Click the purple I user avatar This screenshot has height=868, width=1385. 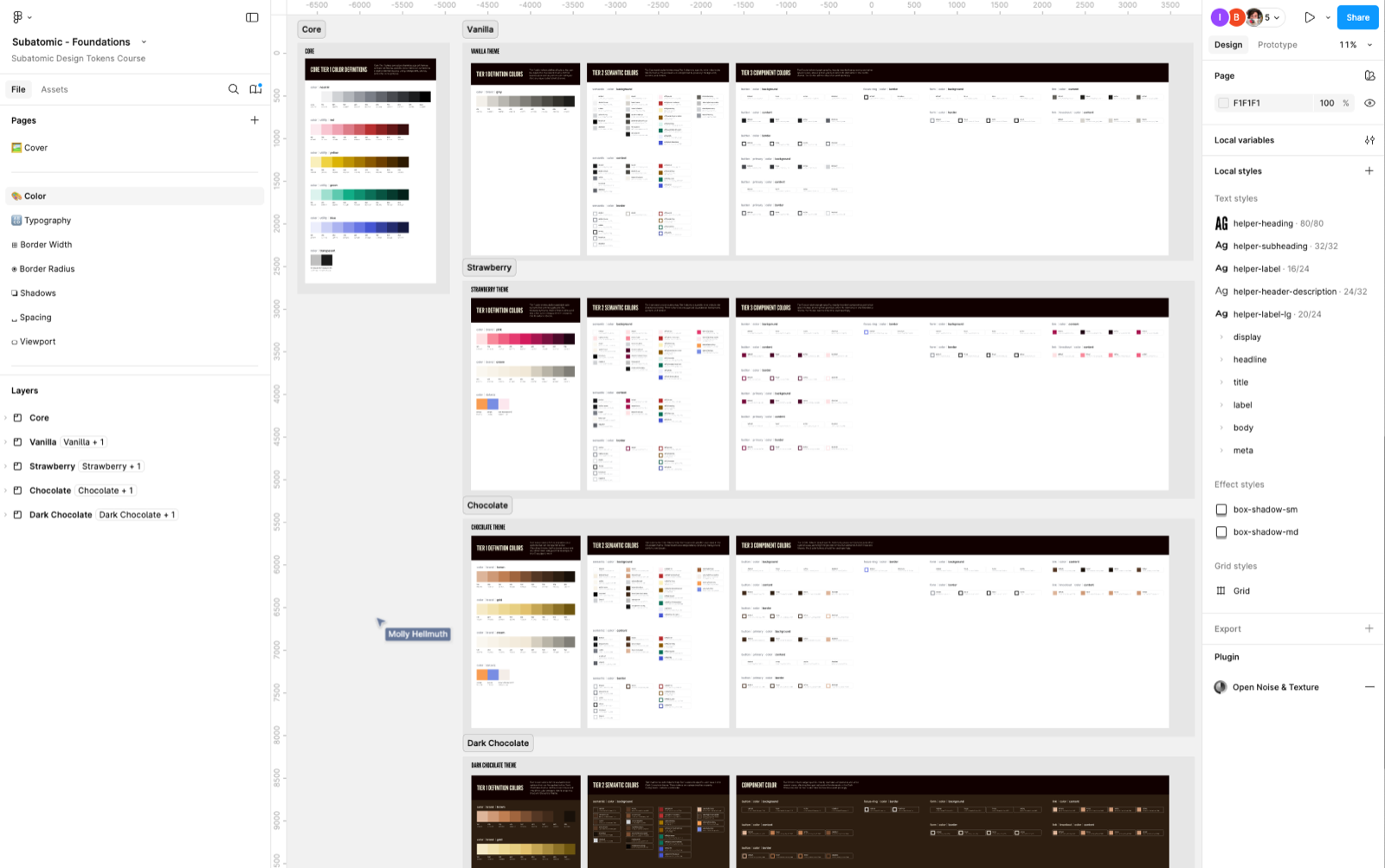coord(1220,17)
